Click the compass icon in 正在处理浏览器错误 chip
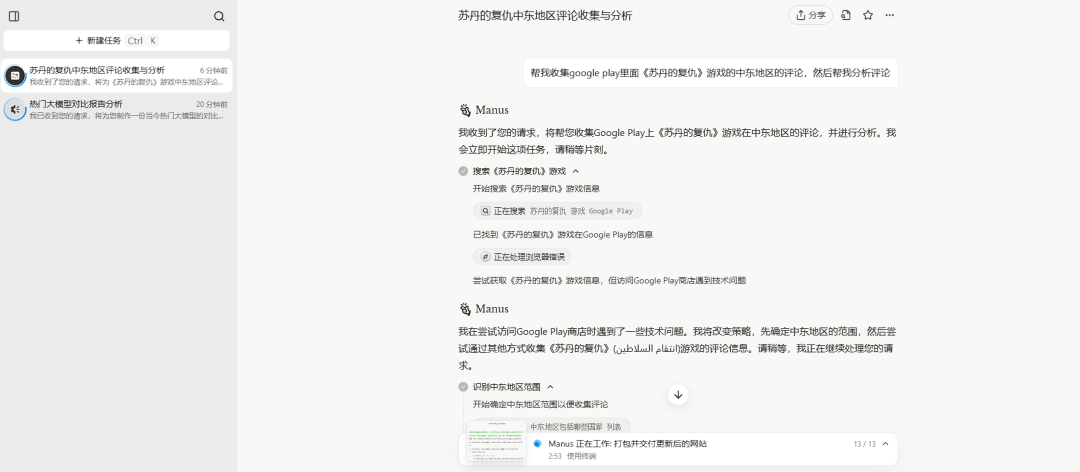This screenshot has width=1080, height=472. click(x=485, y=257)
